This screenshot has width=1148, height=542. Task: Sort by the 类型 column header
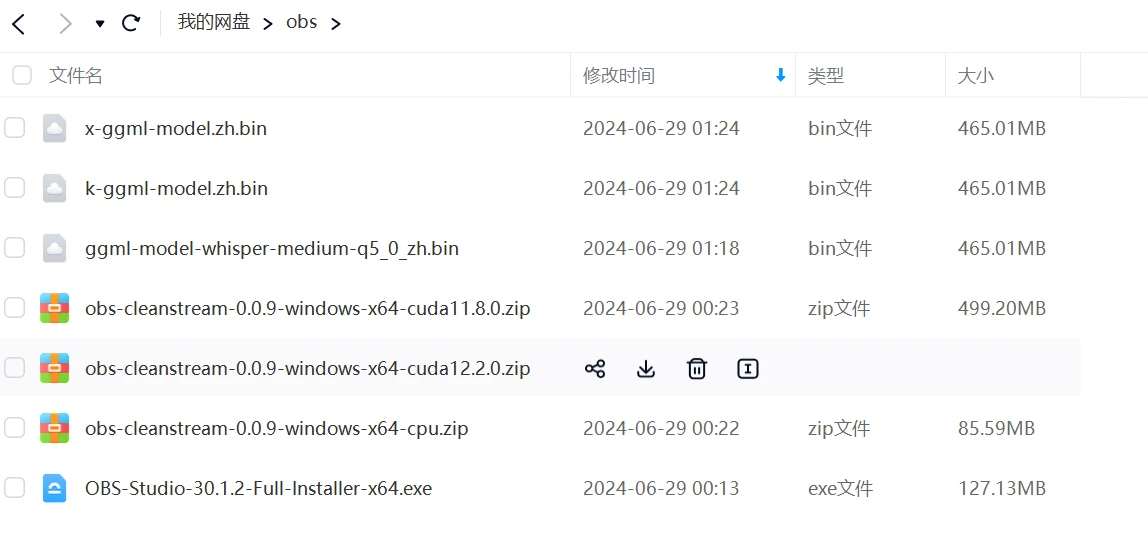826,75
